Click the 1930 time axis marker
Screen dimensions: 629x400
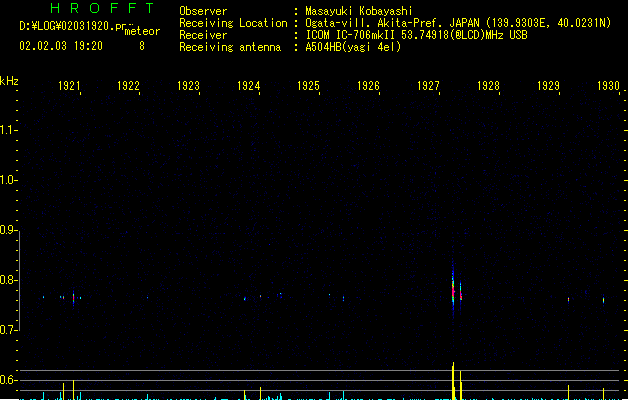click(x=609, y=85)
